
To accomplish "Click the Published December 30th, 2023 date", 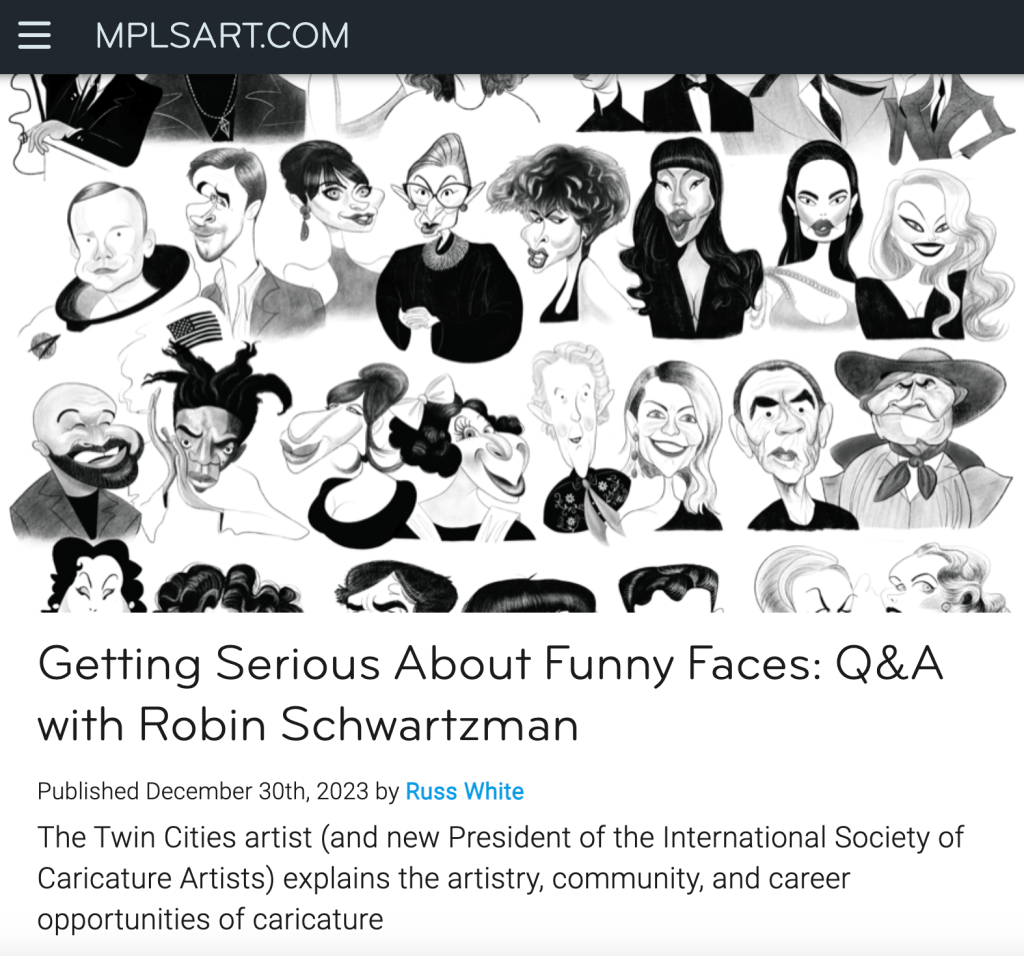I will coord(203,792).
